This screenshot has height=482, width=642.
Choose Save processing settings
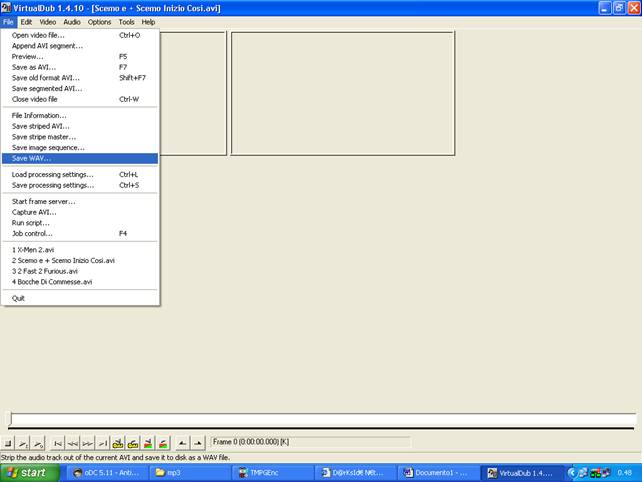point(80,185)
